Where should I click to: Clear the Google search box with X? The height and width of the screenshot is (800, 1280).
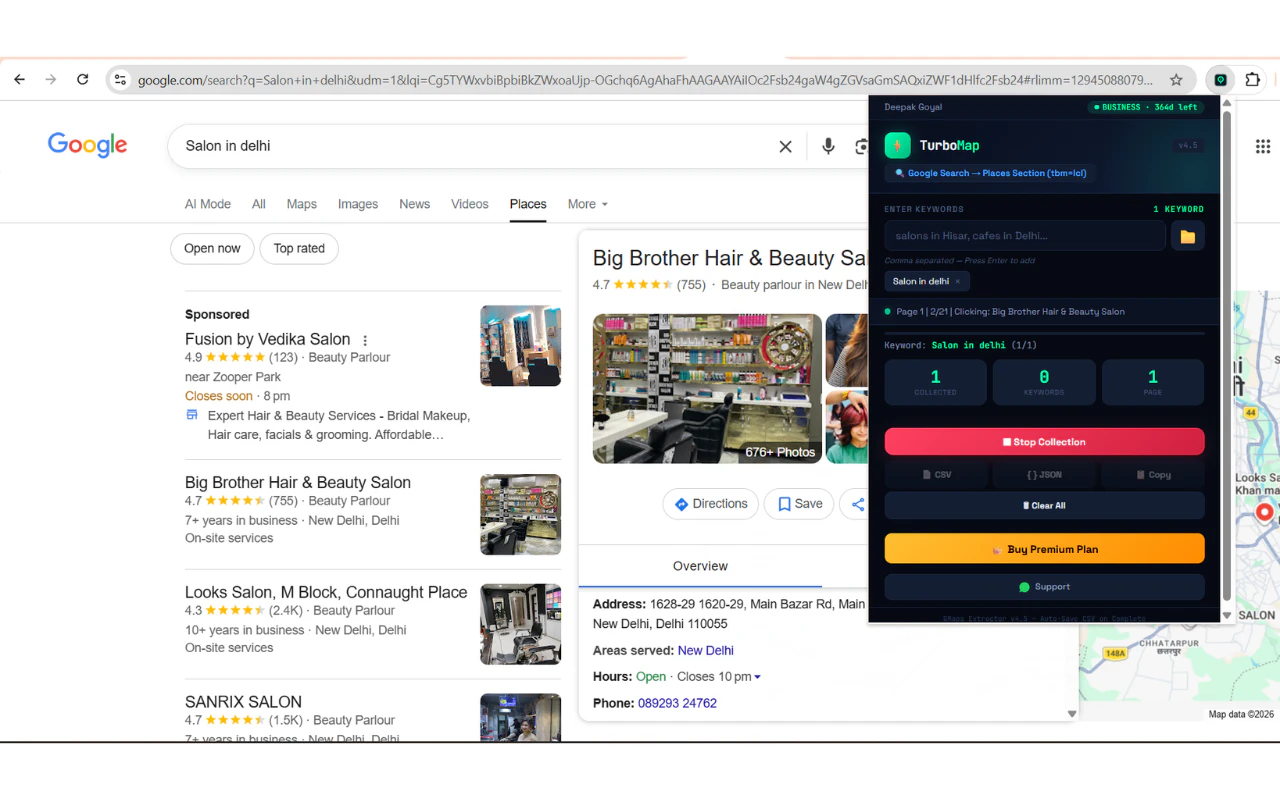[786, 146]
